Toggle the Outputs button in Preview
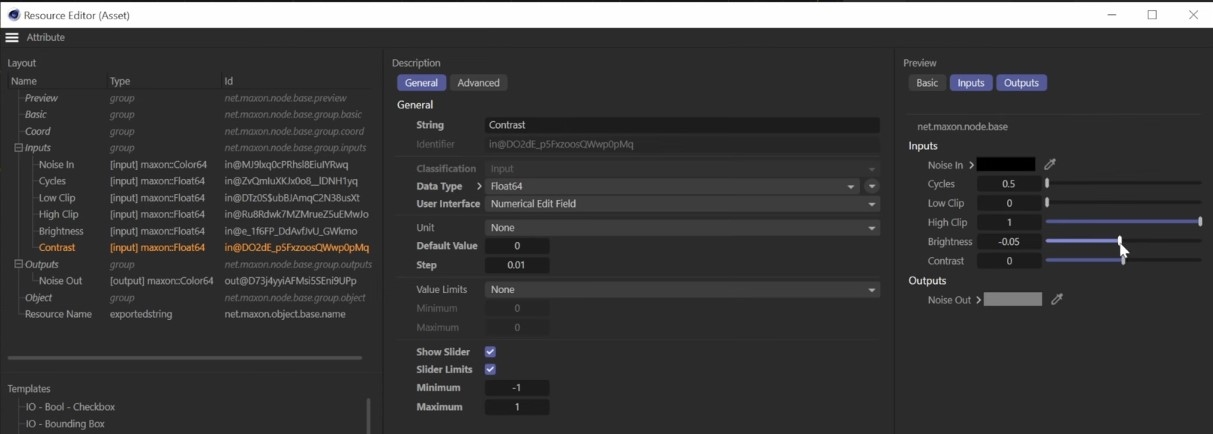The width and height of the screenshot is (1213, 434). (x=1021, y=83)
